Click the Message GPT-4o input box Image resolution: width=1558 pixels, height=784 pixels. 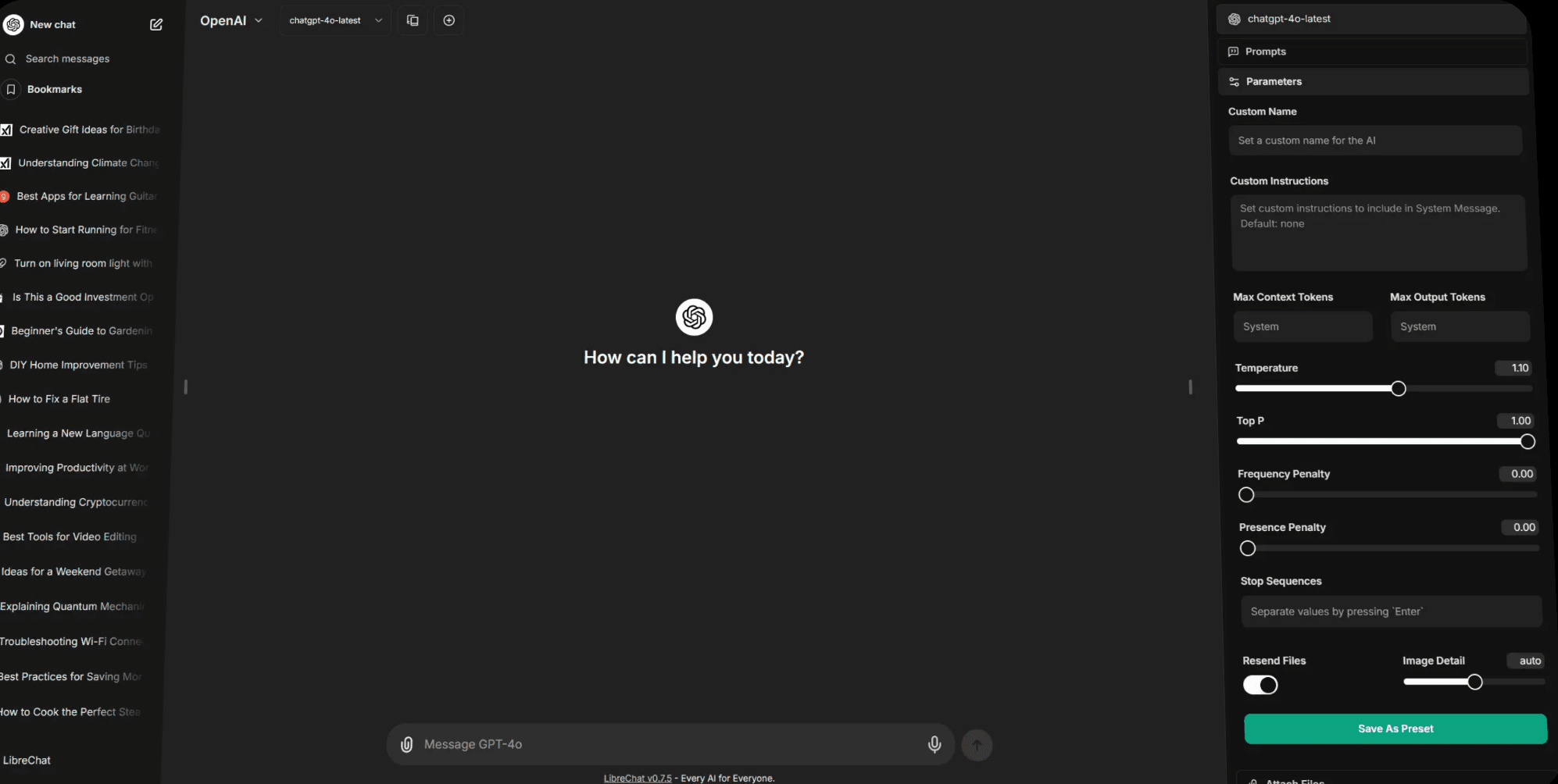coord(670,745)
